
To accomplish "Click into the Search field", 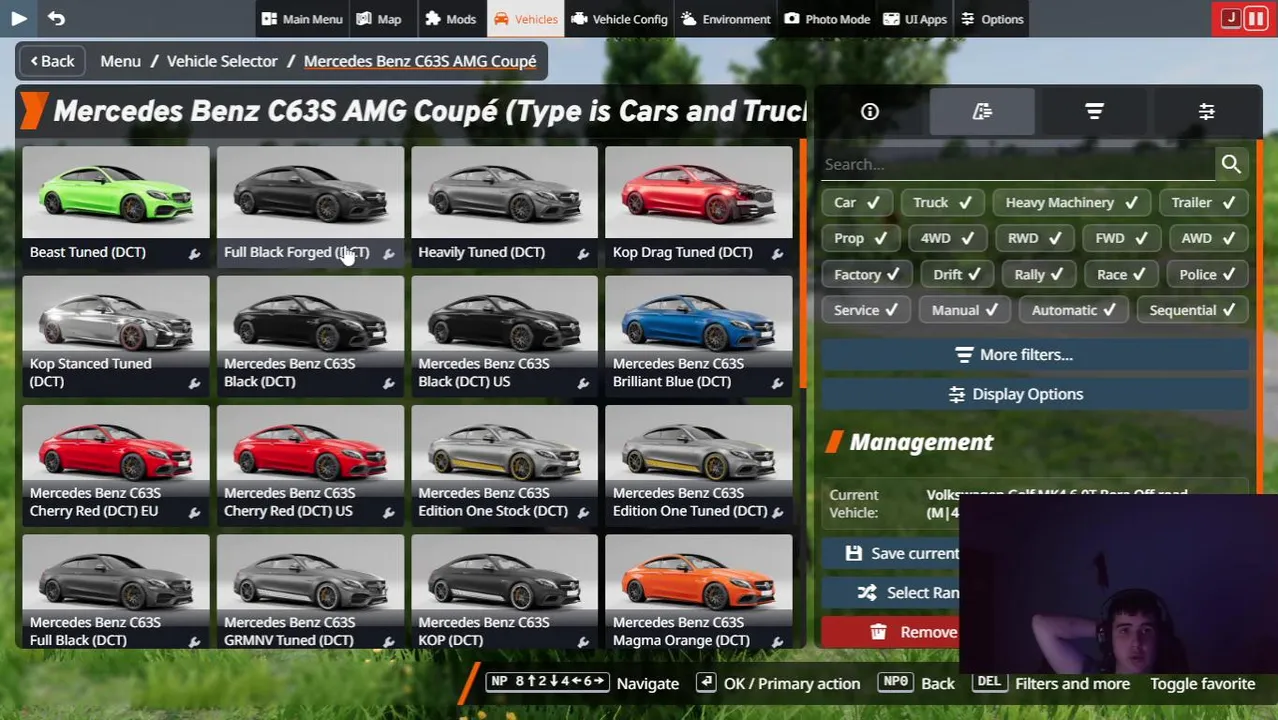I will coord(1018,164).
